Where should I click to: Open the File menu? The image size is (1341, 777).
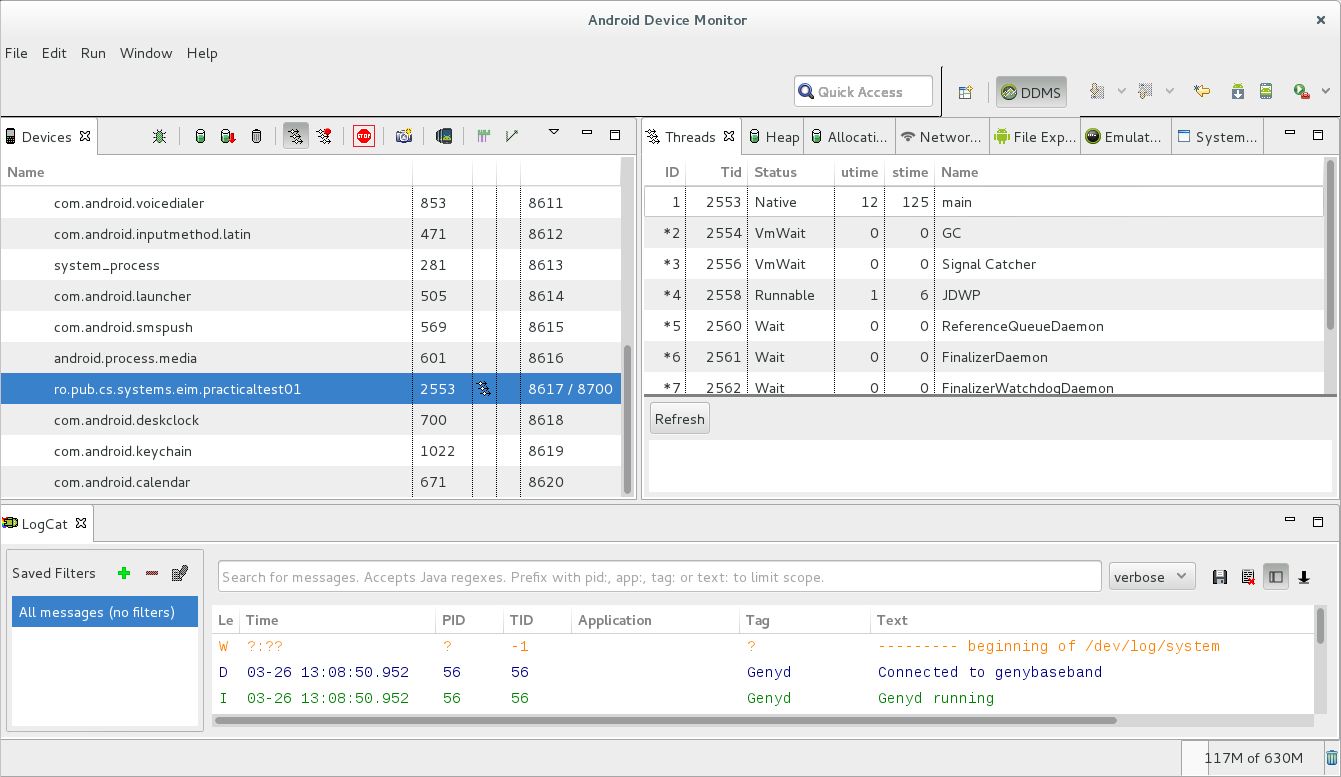click(17, 53)
